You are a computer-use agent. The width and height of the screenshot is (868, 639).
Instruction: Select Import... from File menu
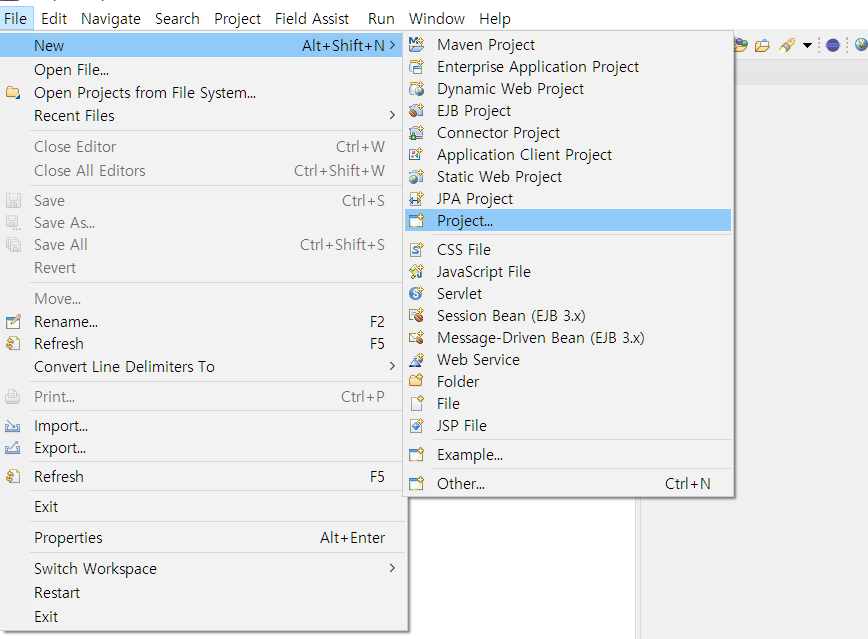tap(202, 426)
